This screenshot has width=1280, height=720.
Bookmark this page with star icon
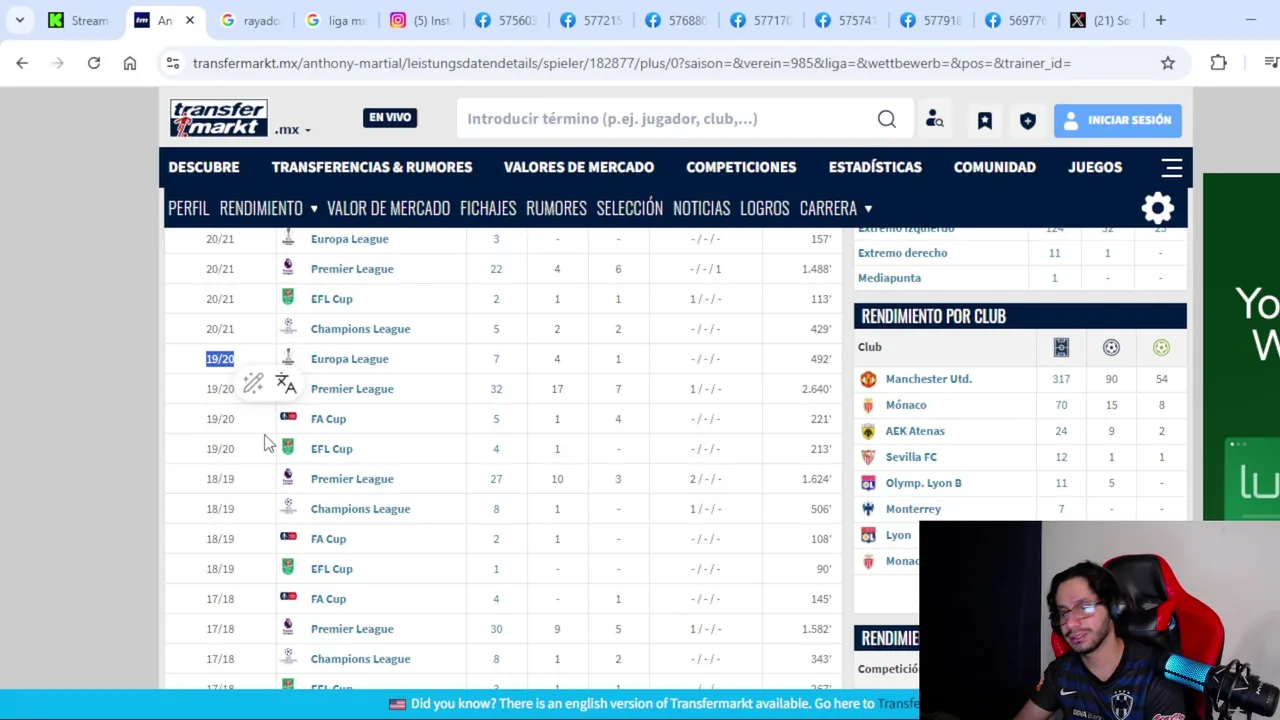tap(1168, 63)
